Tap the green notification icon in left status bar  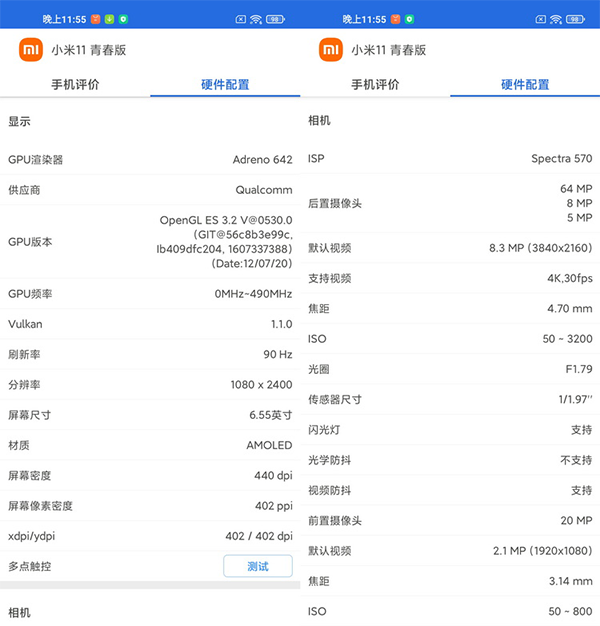(x=108, y=19)
